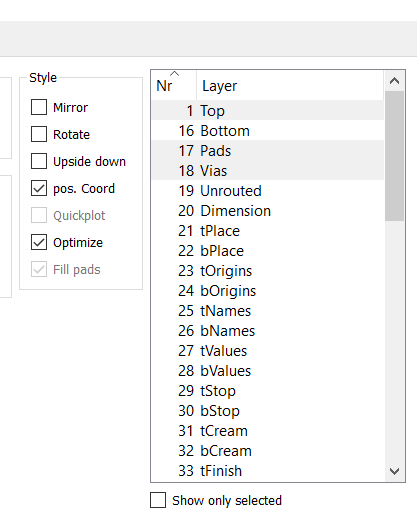Viewport: 417px width, 517px height.
Task: Deselect layer 17 Pads
Action: (x=268, y=150)
